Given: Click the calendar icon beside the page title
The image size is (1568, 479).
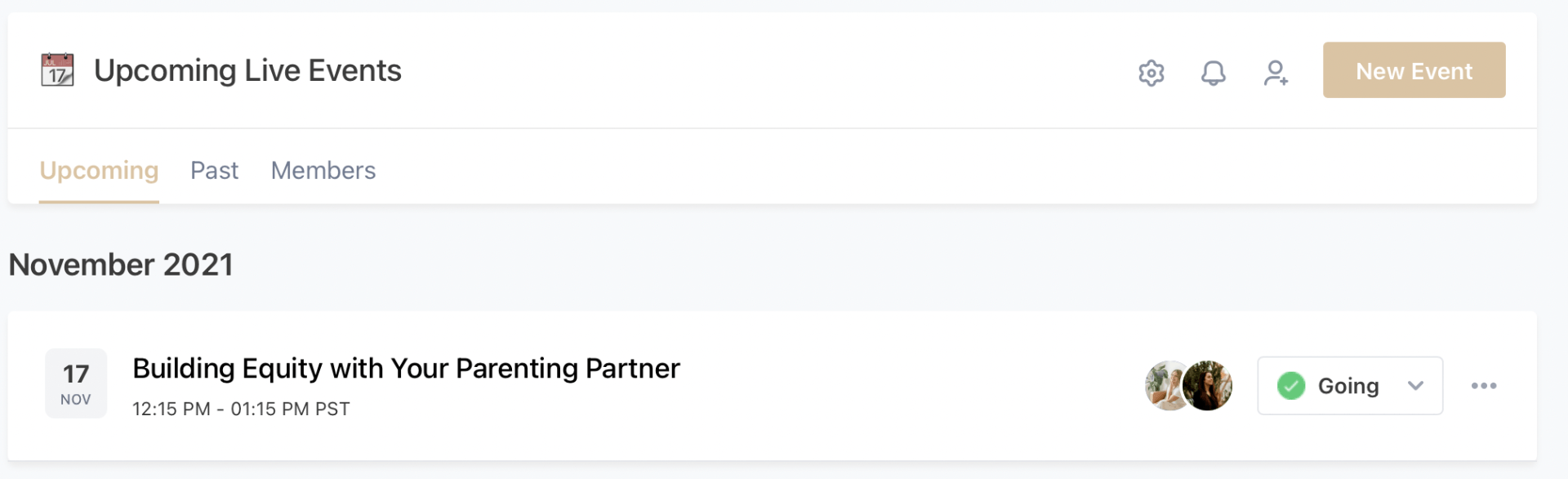Looking at the screenshot, I should (x=57, y=70).
